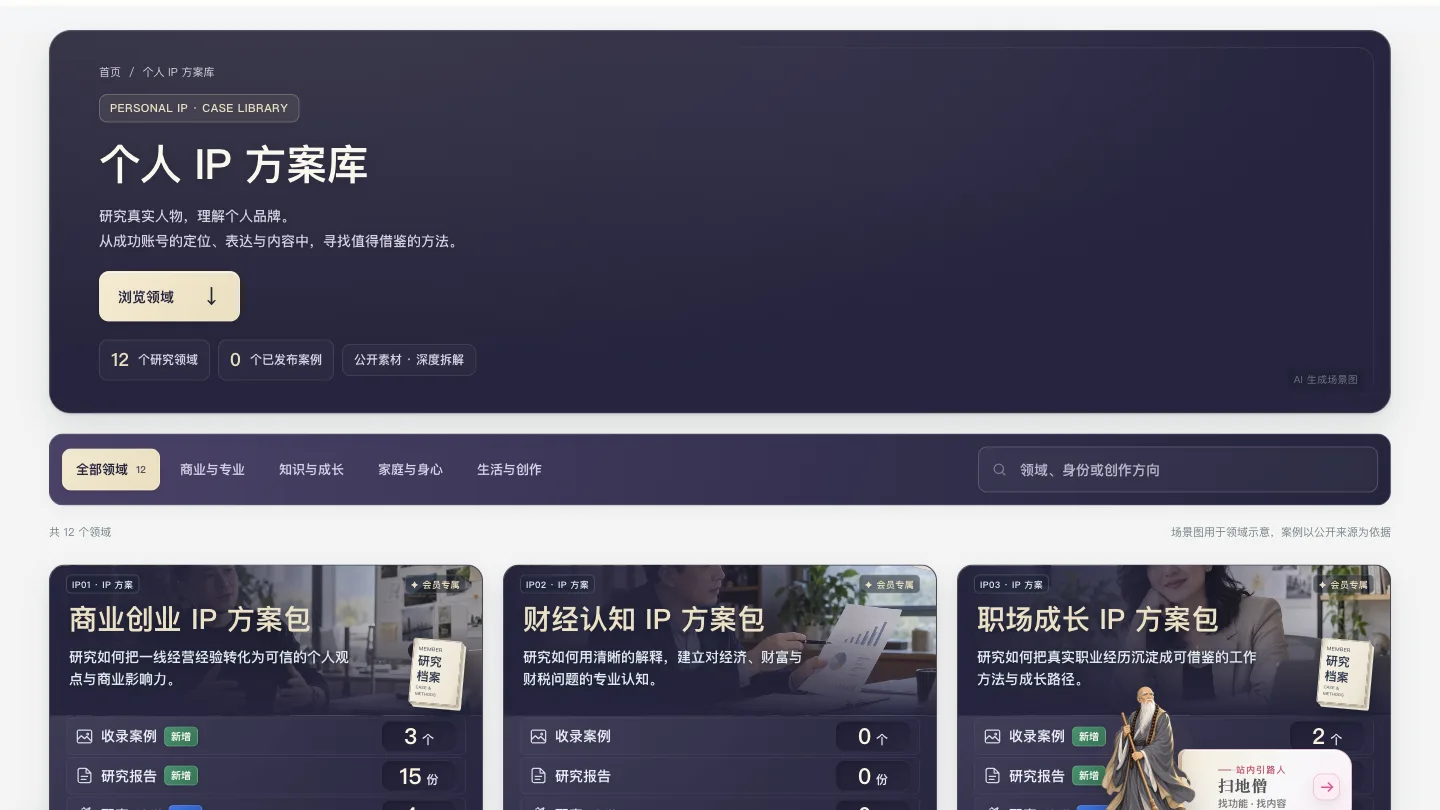Open the 职场成长 IP 方案包 title
1440x810 pixels.
(1098, 619)
